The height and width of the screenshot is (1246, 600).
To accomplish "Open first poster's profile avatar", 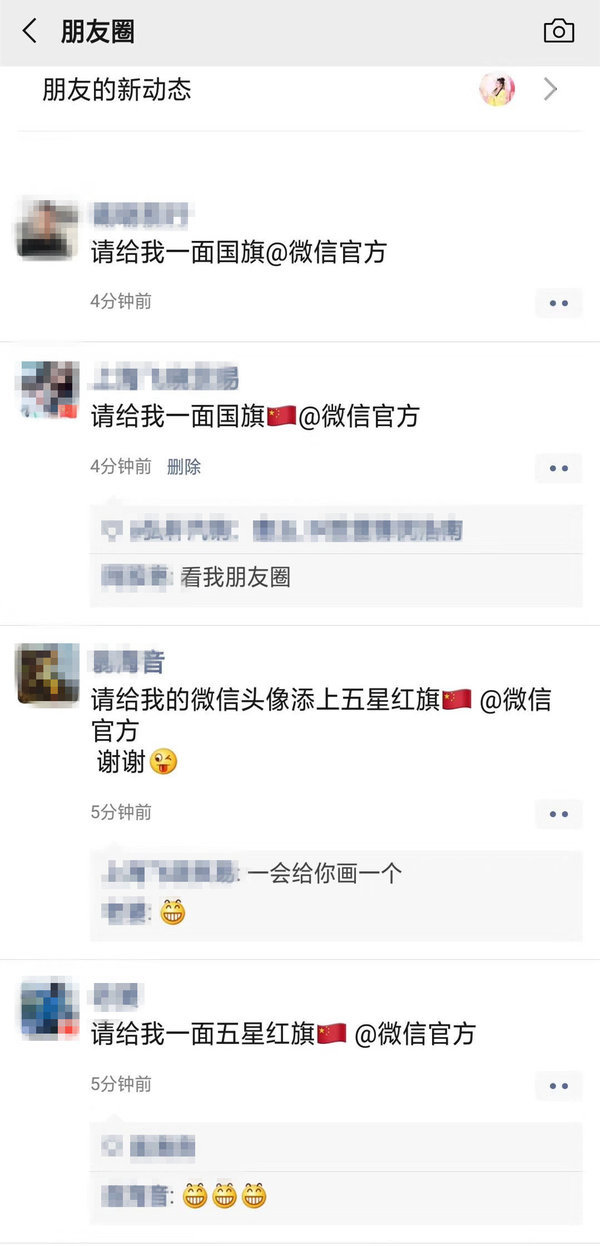I will [x=49, y=229].
